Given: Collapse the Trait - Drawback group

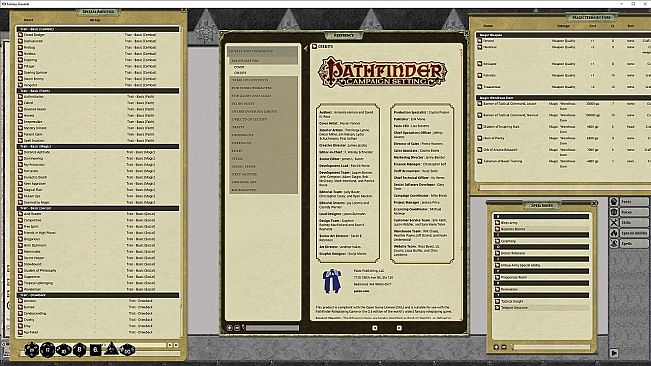Looking at the screenshot, I should [98, 295].
